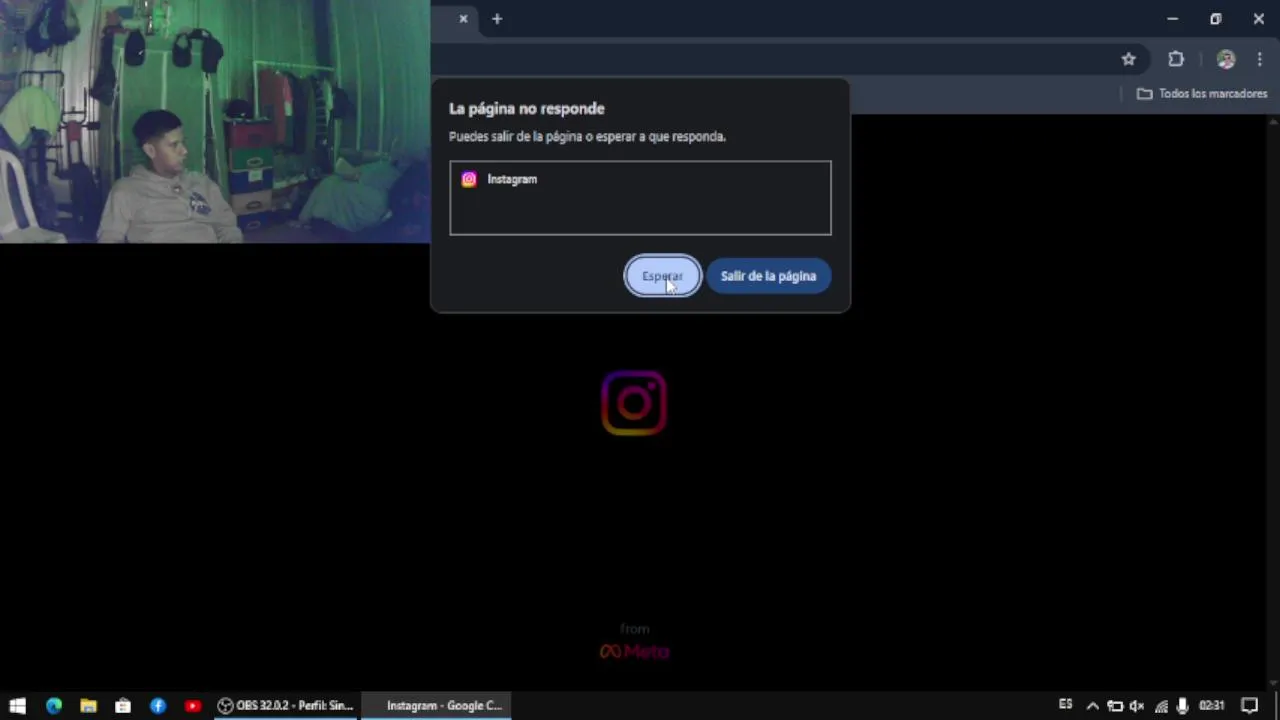Bookmark this page with the star icon
This screenshot has width=1280, height=720.
coord(1128,59)
